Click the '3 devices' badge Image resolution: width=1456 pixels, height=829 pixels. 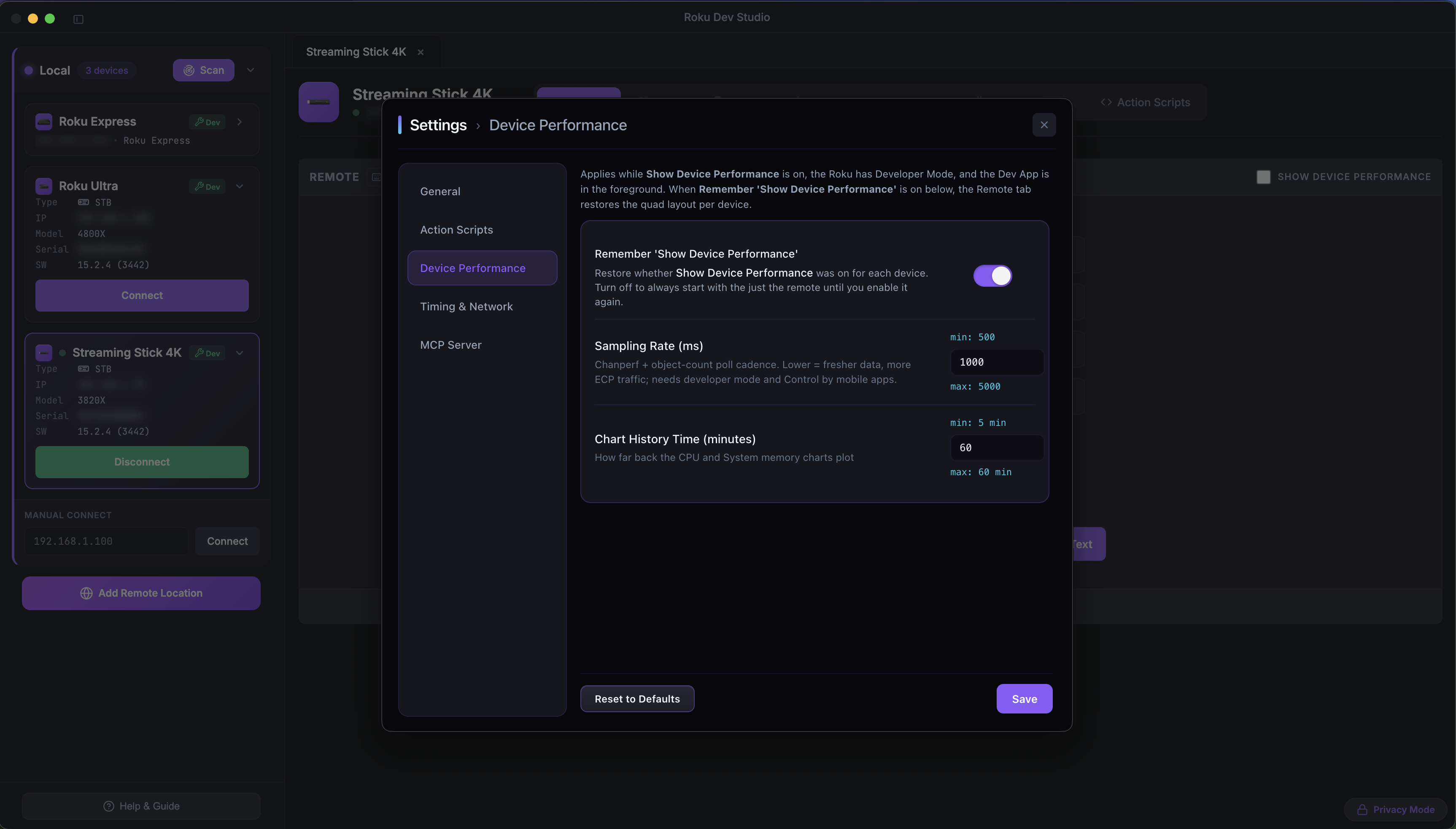coord(106,70)
